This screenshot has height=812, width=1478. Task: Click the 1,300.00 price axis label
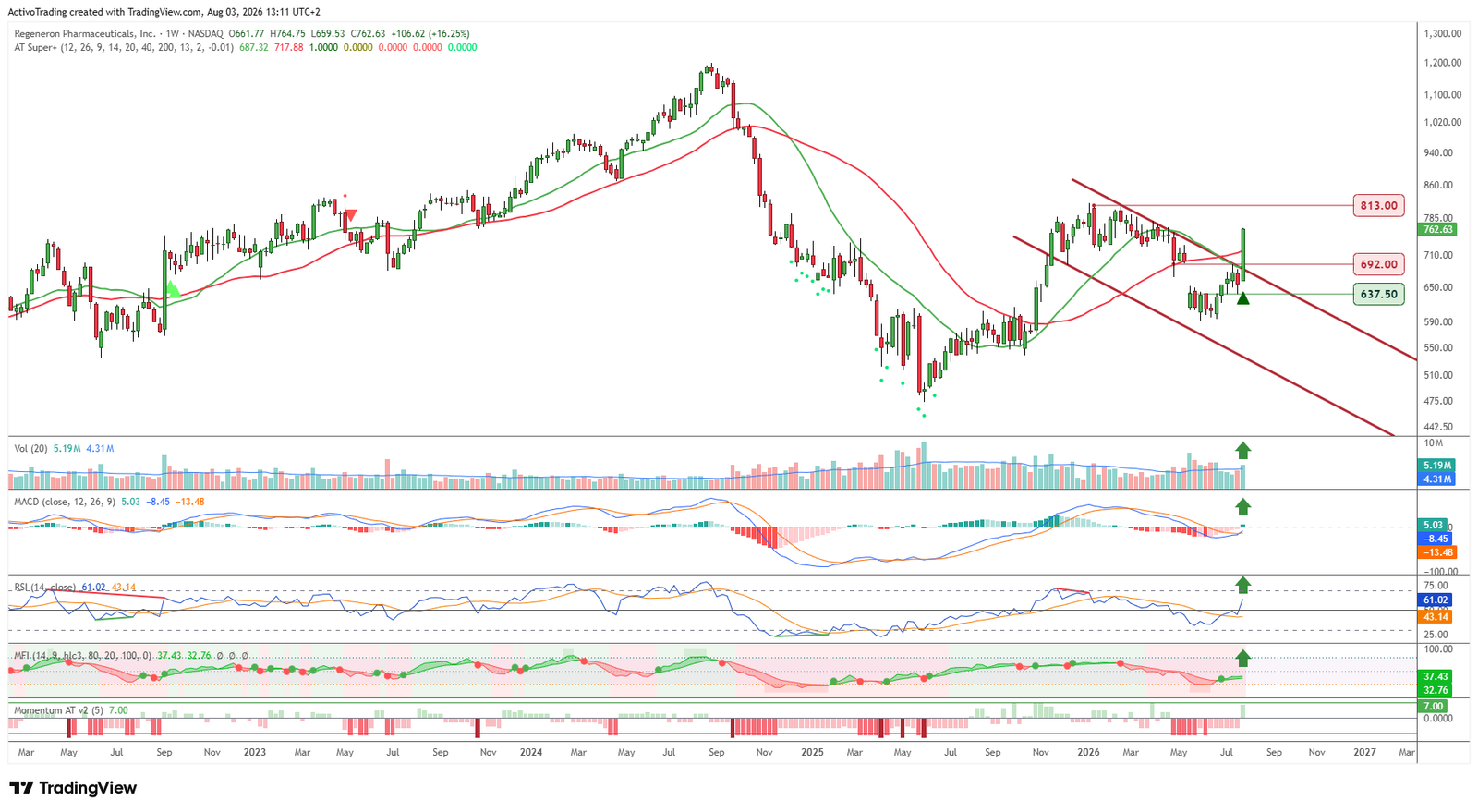[x=1443, y=33]
